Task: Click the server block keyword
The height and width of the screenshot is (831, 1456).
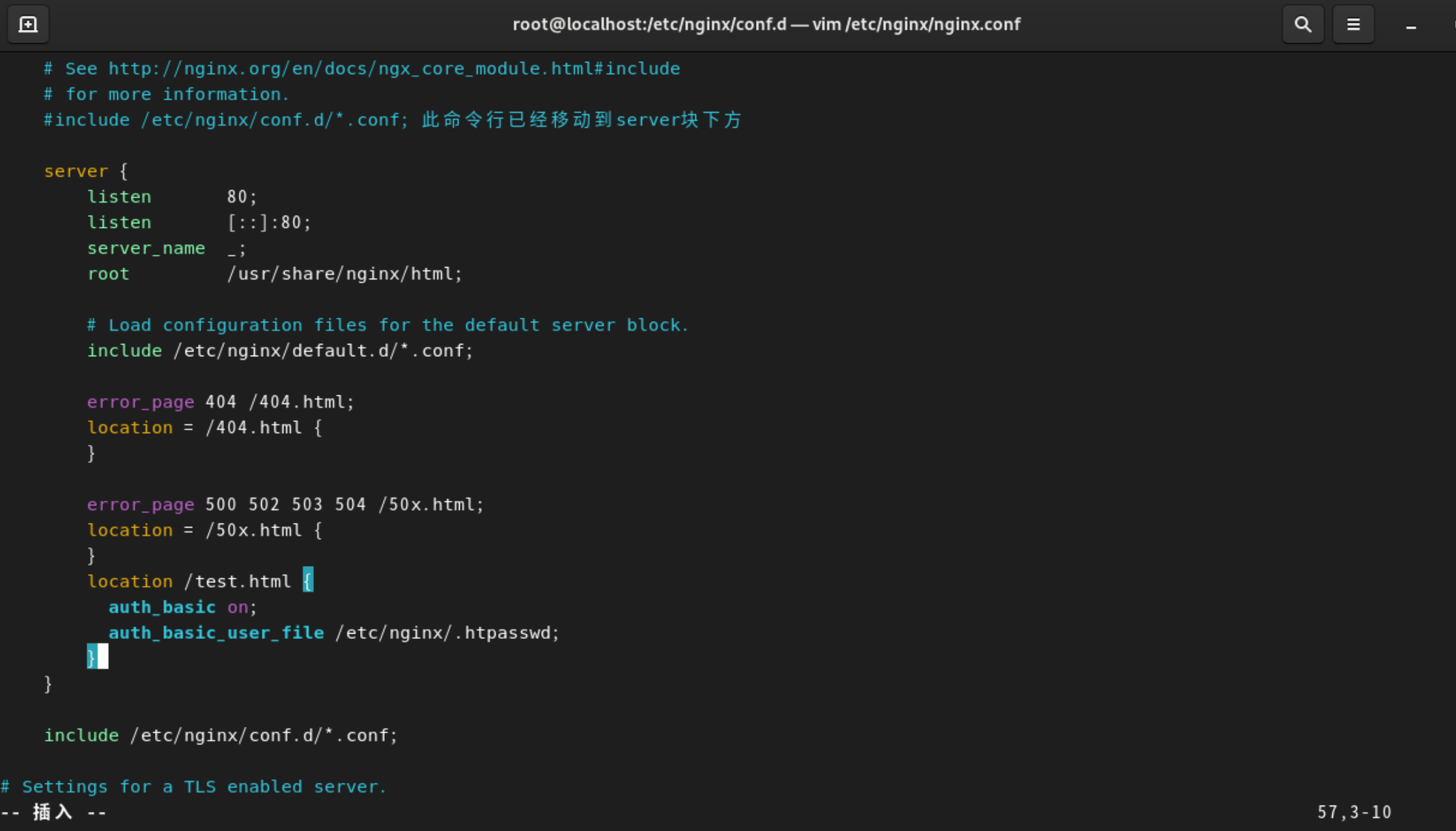Action: pos(76,171)
